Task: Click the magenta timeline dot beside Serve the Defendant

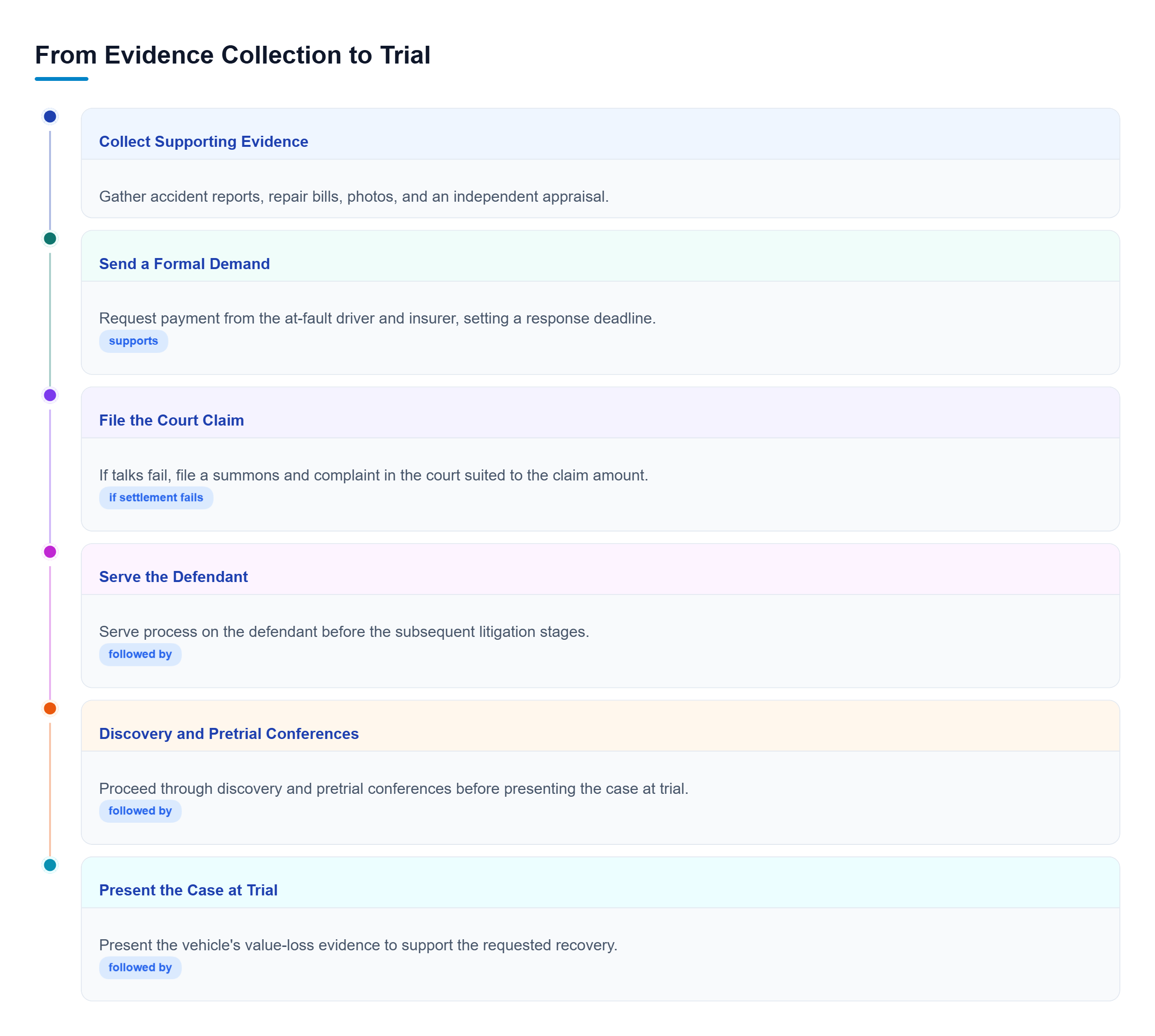Action: coord(50,552)
